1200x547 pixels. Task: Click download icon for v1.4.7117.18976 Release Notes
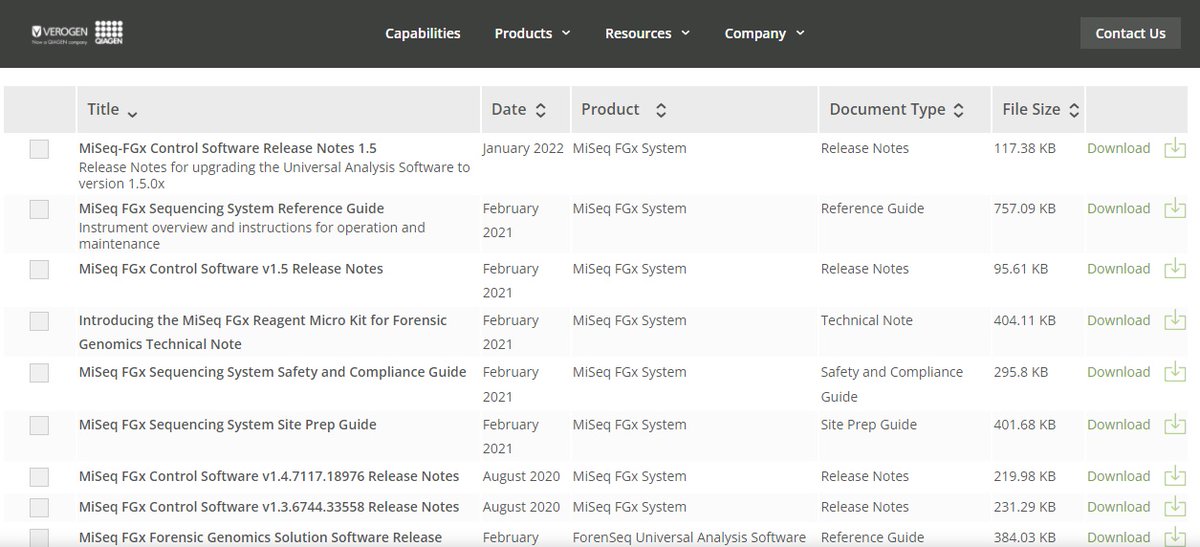point(1175,476)
